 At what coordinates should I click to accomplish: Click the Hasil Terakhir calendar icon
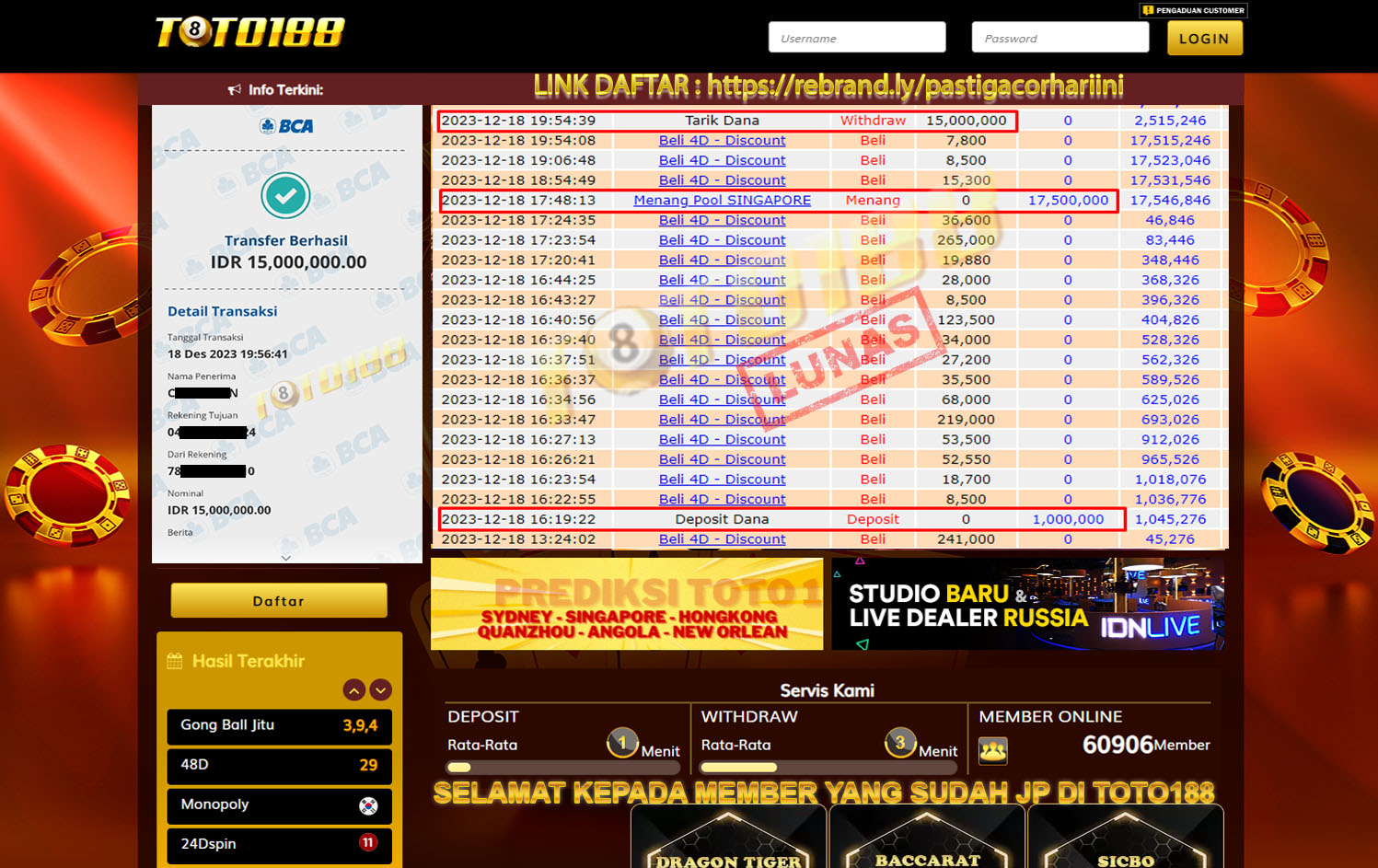[x=175, y=661]
